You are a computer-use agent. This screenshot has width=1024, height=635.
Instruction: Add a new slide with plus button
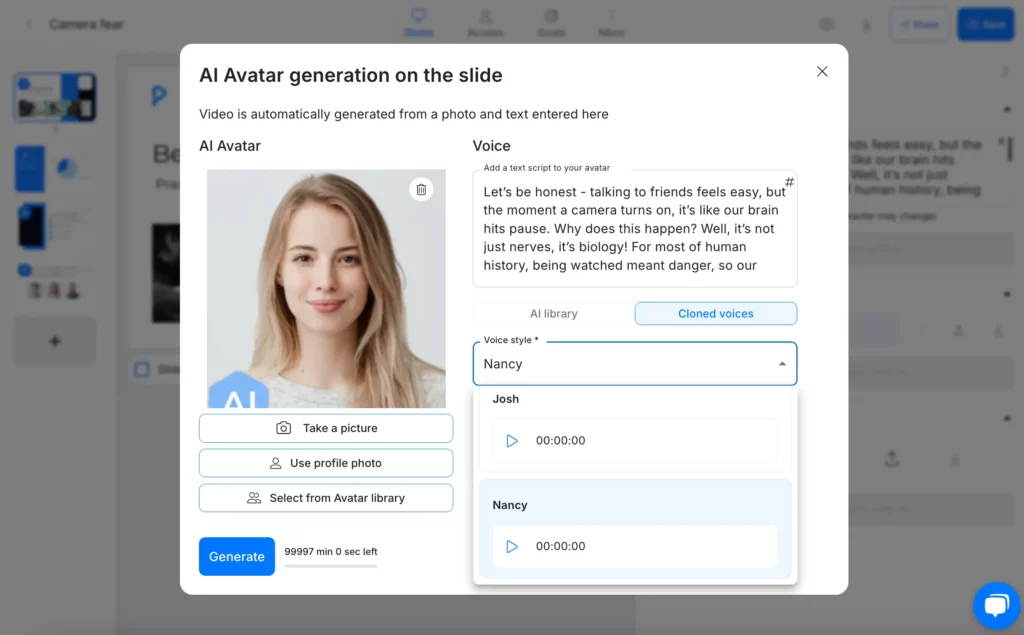[55, 341]
